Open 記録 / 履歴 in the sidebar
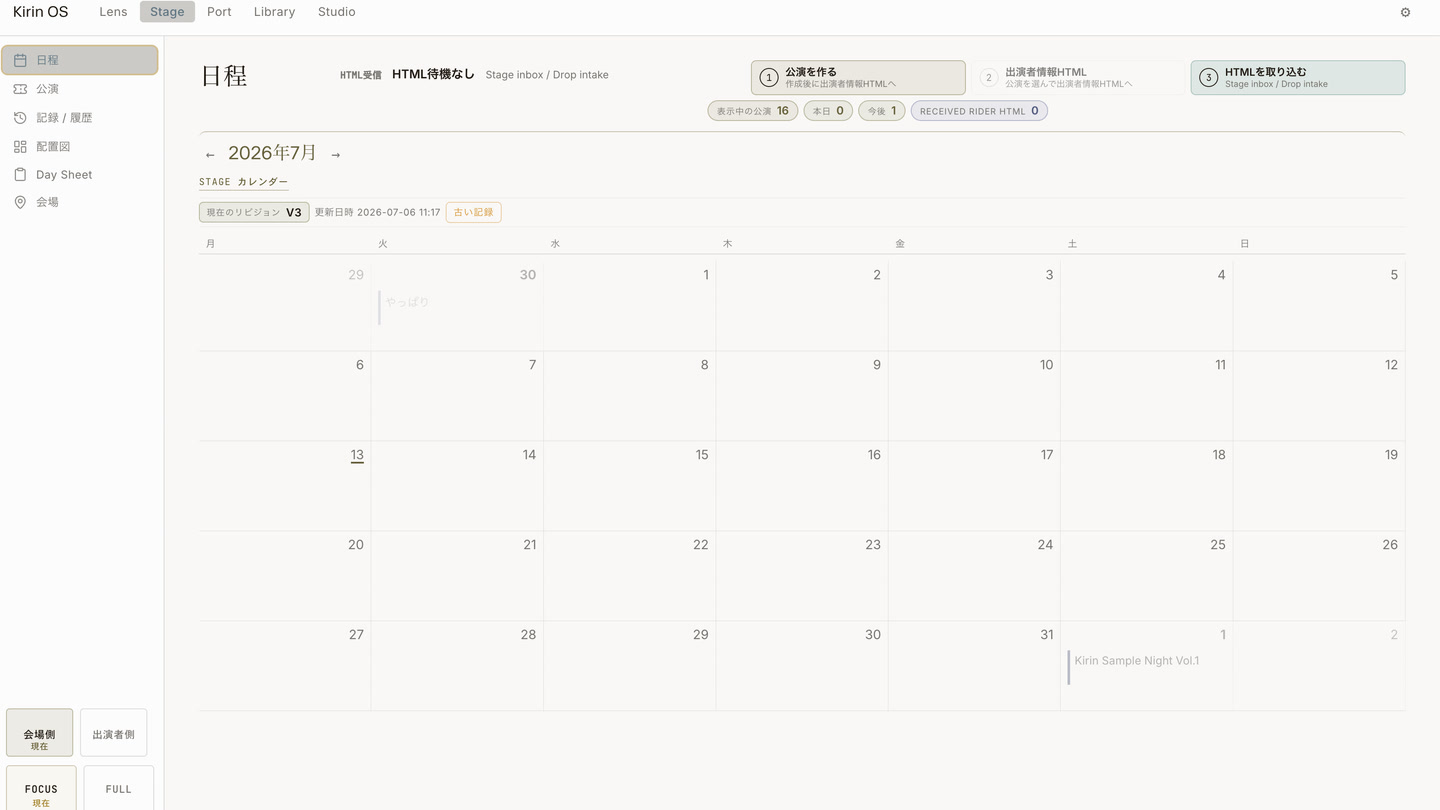1440x810 pixels. pyautogui.click(x=79, y=118)
